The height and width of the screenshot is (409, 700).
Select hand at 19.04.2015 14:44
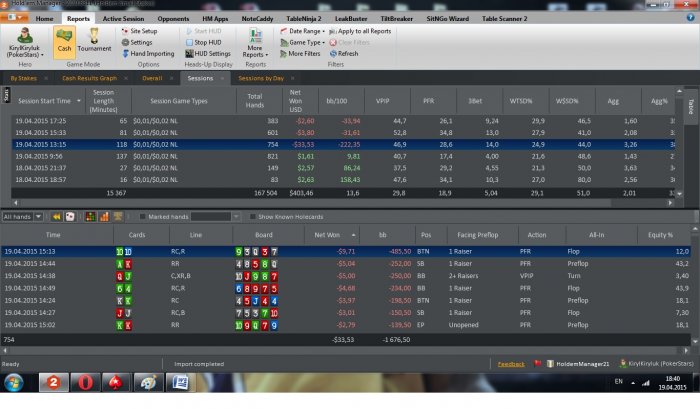(345, 263)
